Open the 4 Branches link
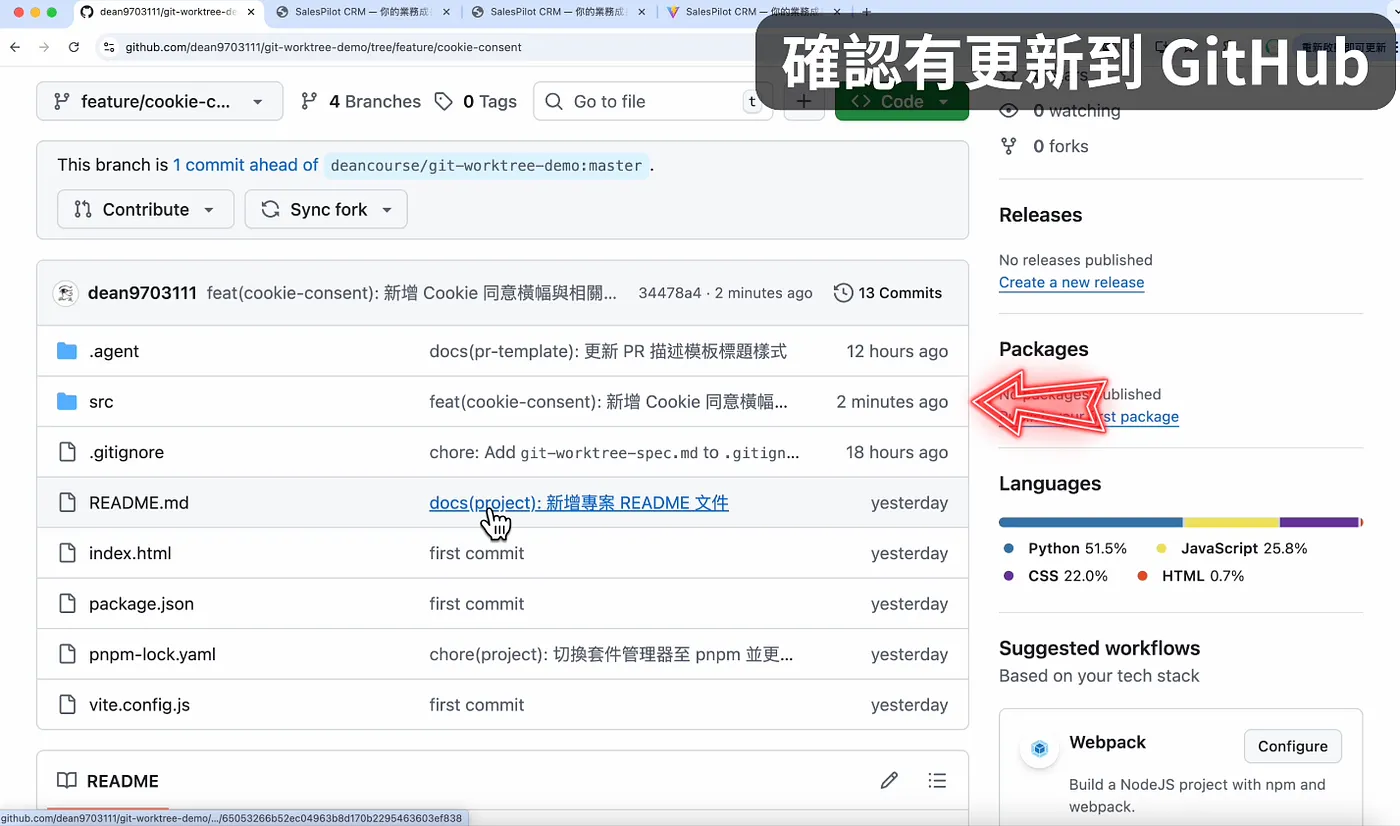The width and height of the screenshot is (1400, 826). point(361,101)
